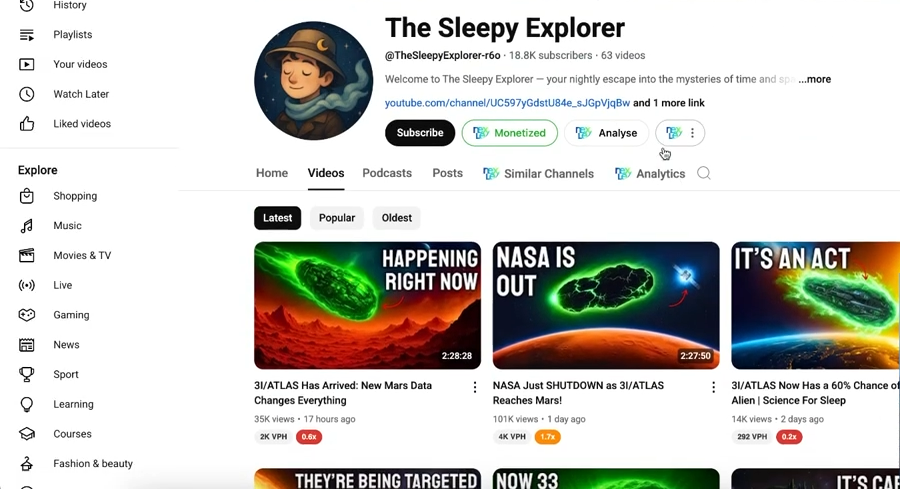This screenshot has height=489, width=900.
Task: Open Playlists from the sidebar
Action: (72, 34)
